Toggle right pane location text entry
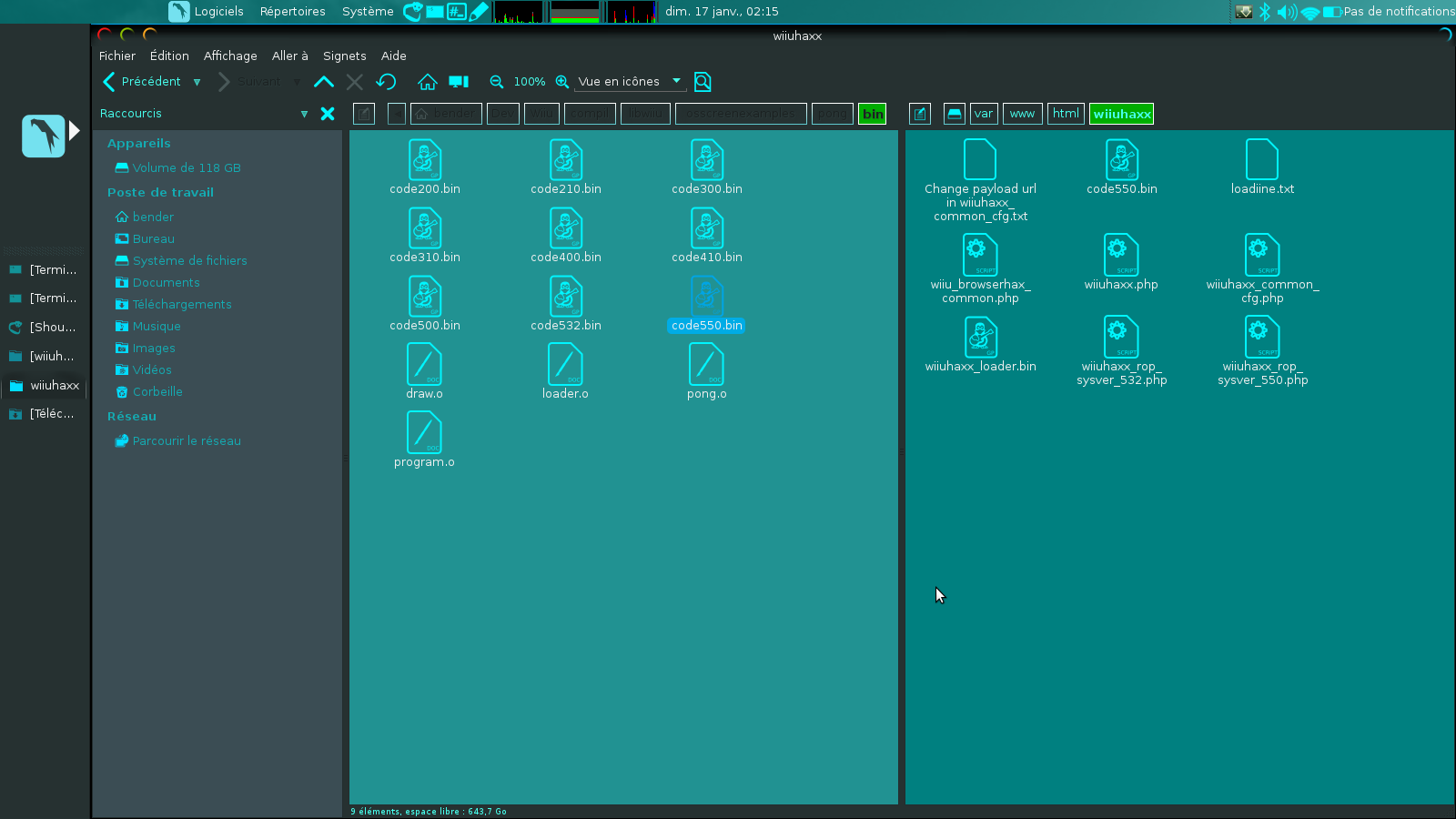 pos(920,114)
